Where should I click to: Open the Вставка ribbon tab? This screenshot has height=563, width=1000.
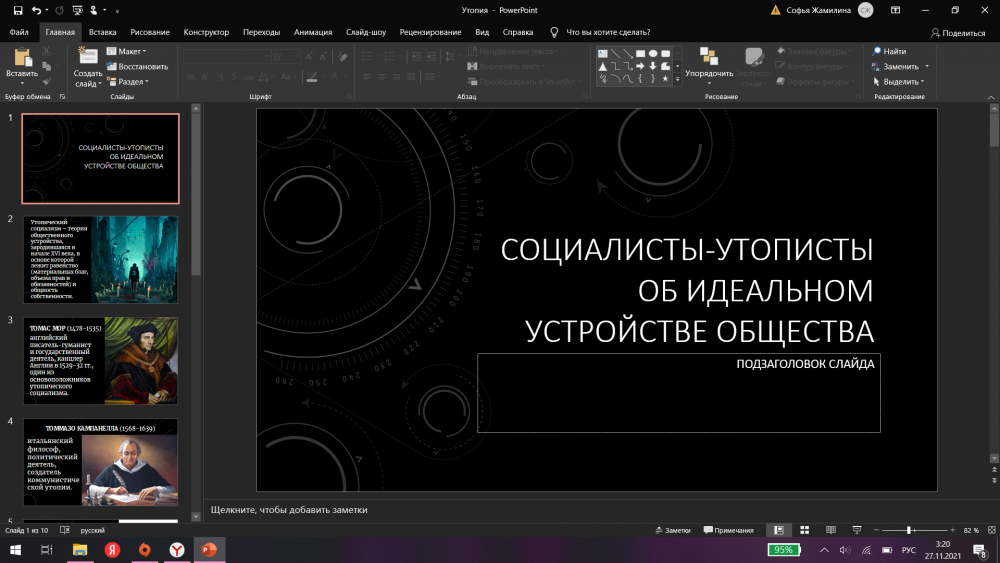(x=102, y=32)
